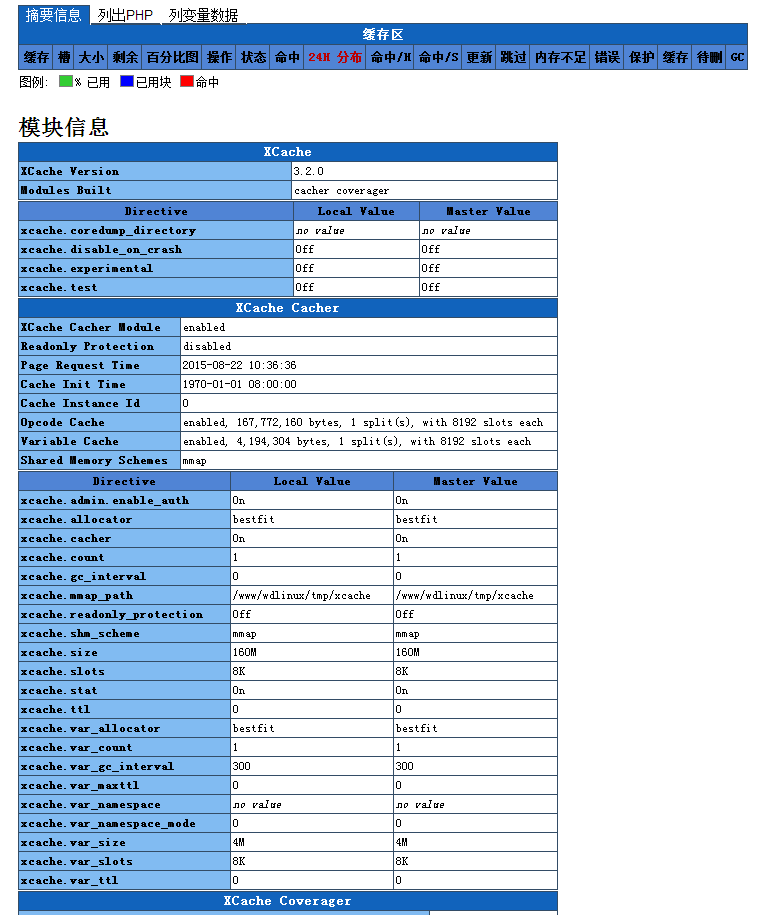Click the XCache Version value 3.2.0
Image resolution: width=766 pixels, height=915 pixels.
click(309, 171)
